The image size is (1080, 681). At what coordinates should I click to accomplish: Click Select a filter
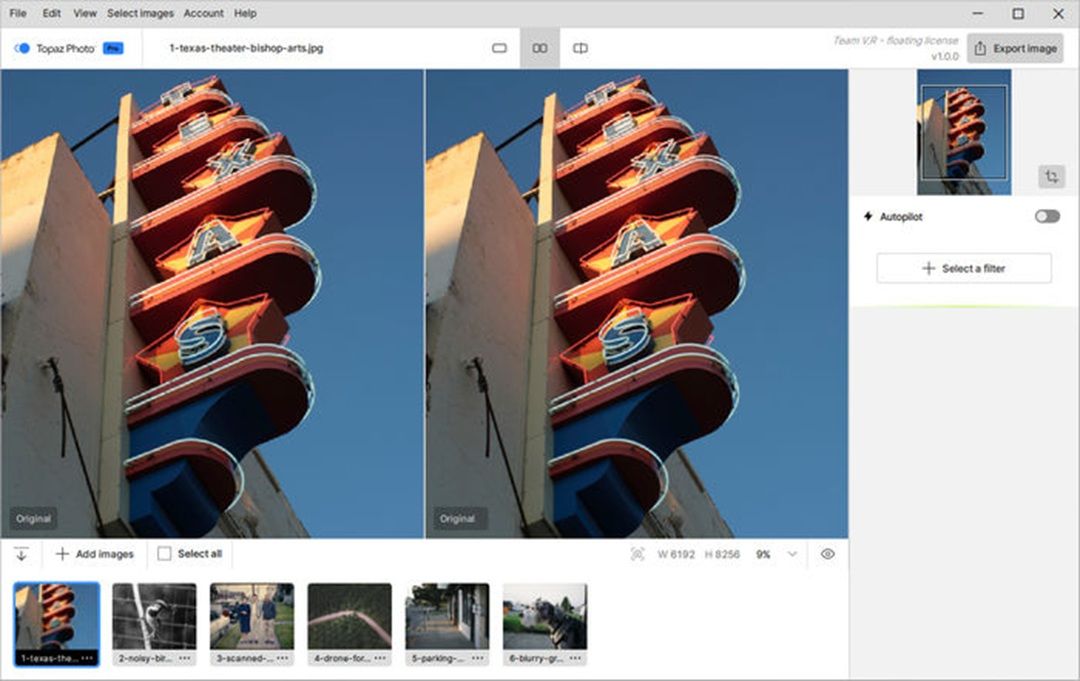point(963,267)
